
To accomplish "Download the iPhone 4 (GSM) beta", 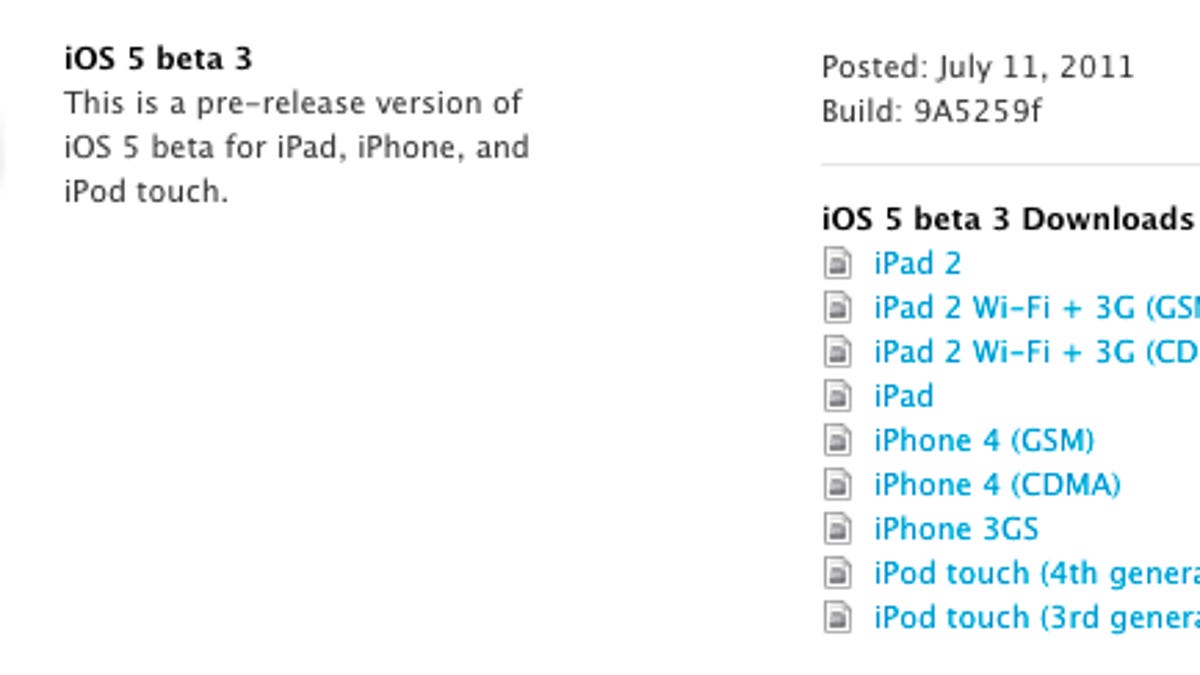I will pos(984,440).
